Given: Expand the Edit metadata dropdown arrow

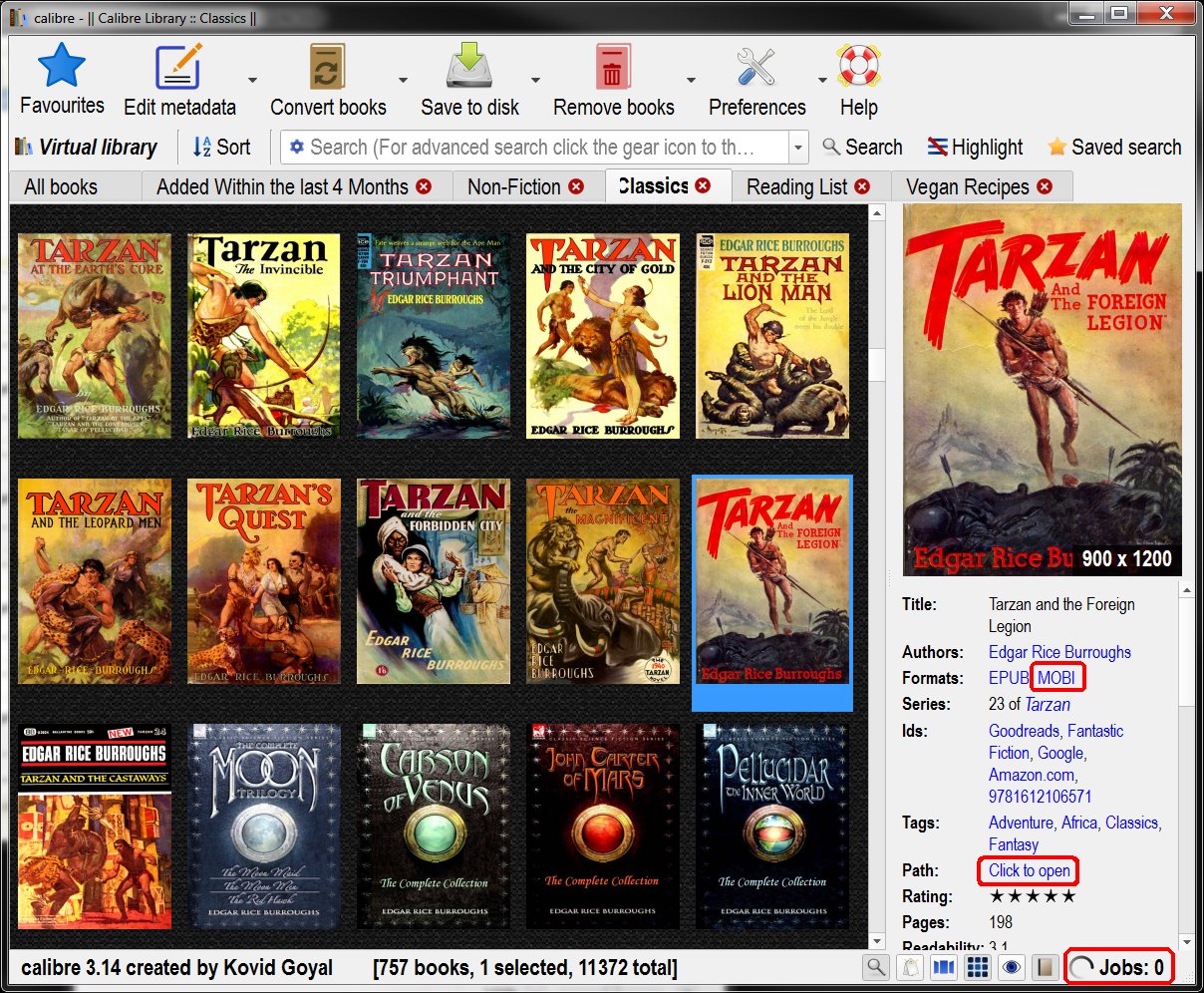Looking at the screenshot, I should (x=252, y=80).
